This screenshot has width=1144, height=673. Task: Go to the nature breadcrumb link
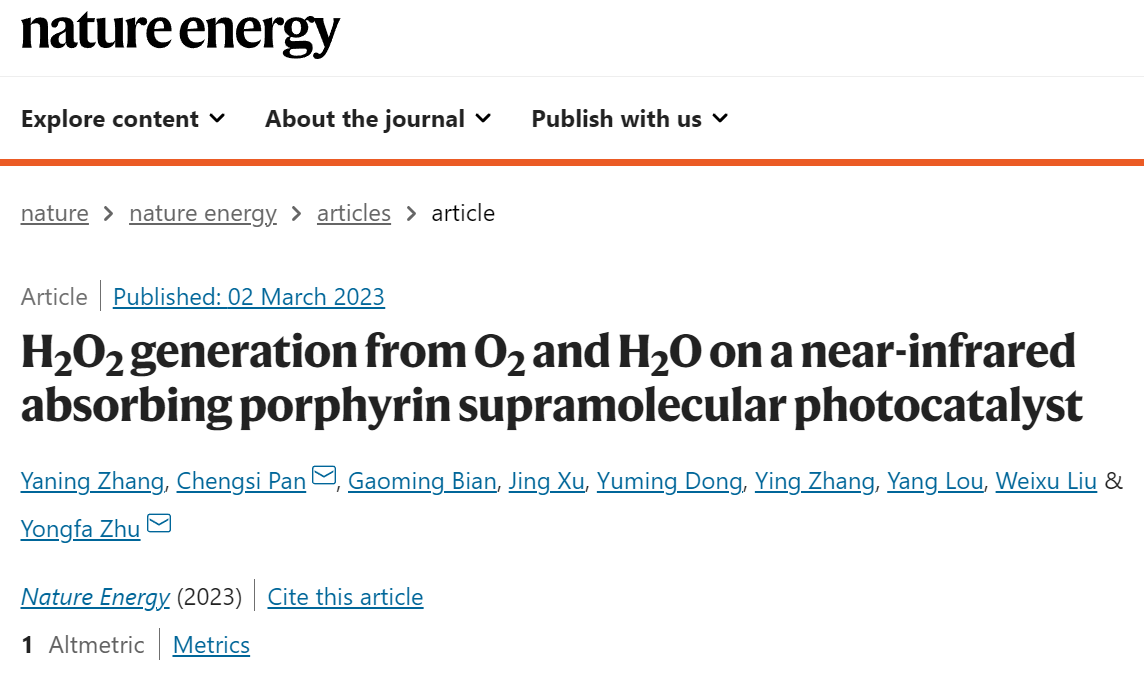point(55,213)
